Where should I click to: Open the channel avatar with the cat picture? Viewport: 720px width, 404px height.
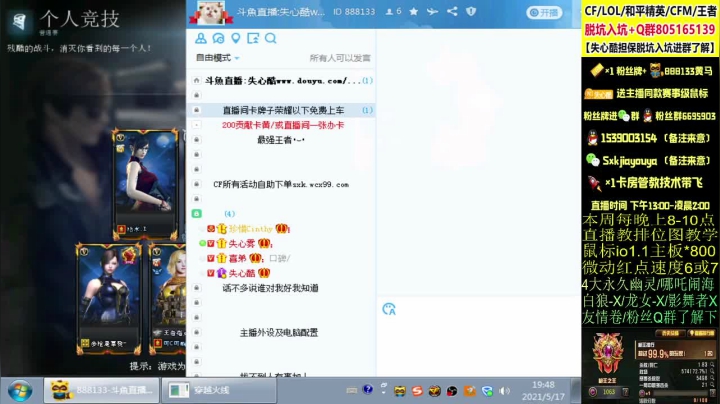pos(211,12)
